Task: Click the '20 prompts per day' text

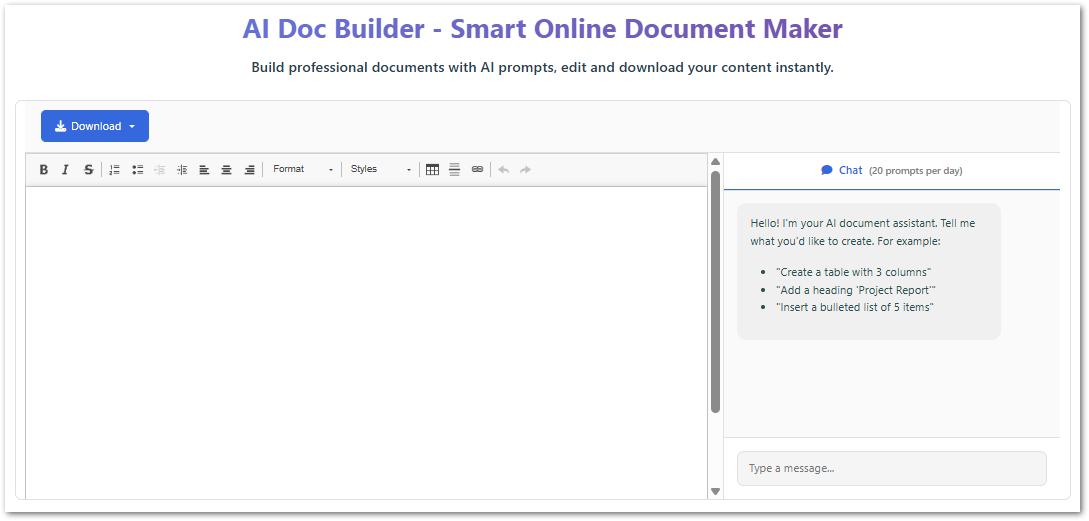Action: pyautogui.click(x=915, y=171)
